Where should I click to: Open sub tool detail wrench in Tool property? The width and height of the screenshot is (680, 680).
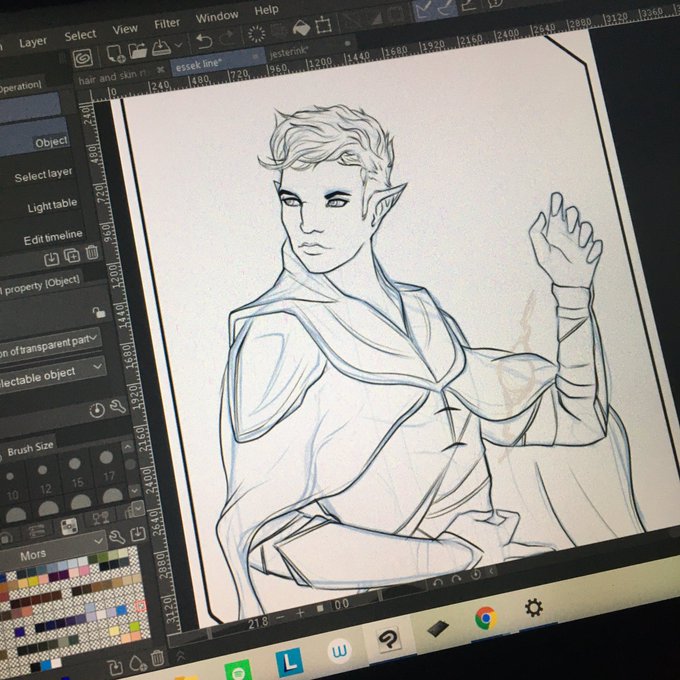click(118, 406)
